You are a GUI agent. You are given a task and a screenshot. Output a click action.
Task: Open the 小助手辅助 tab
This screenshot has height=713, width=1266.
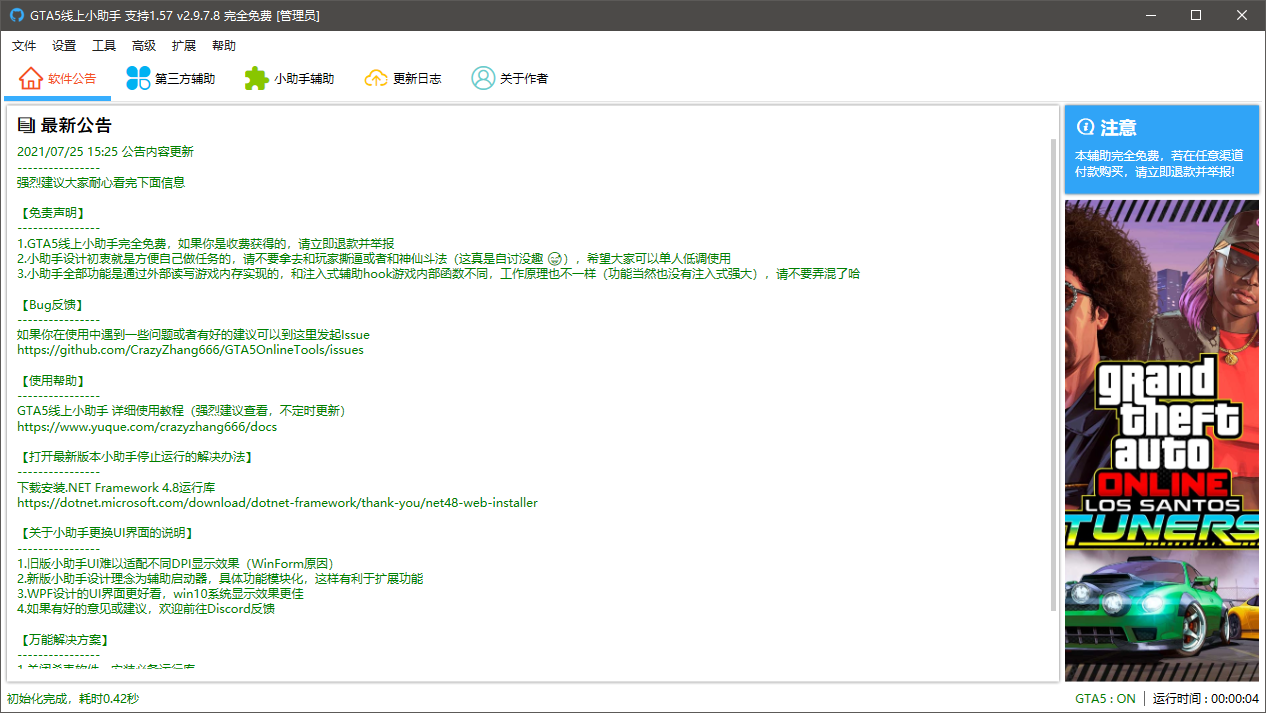tap(290, 78)
